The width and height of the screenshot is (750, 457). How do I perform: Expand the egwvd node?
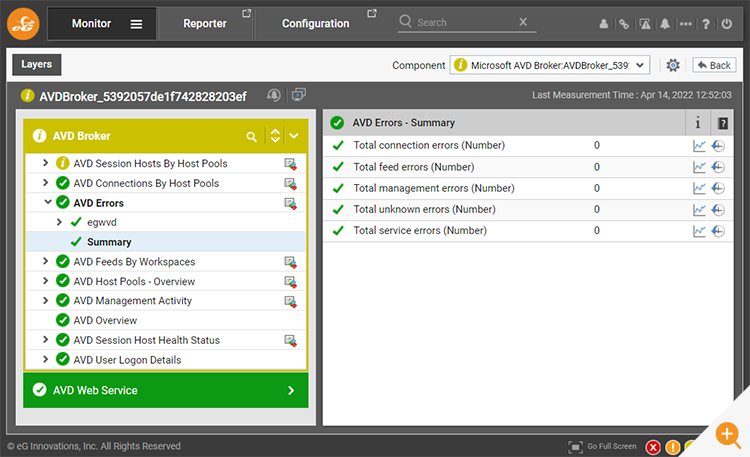tap(59, 222)
